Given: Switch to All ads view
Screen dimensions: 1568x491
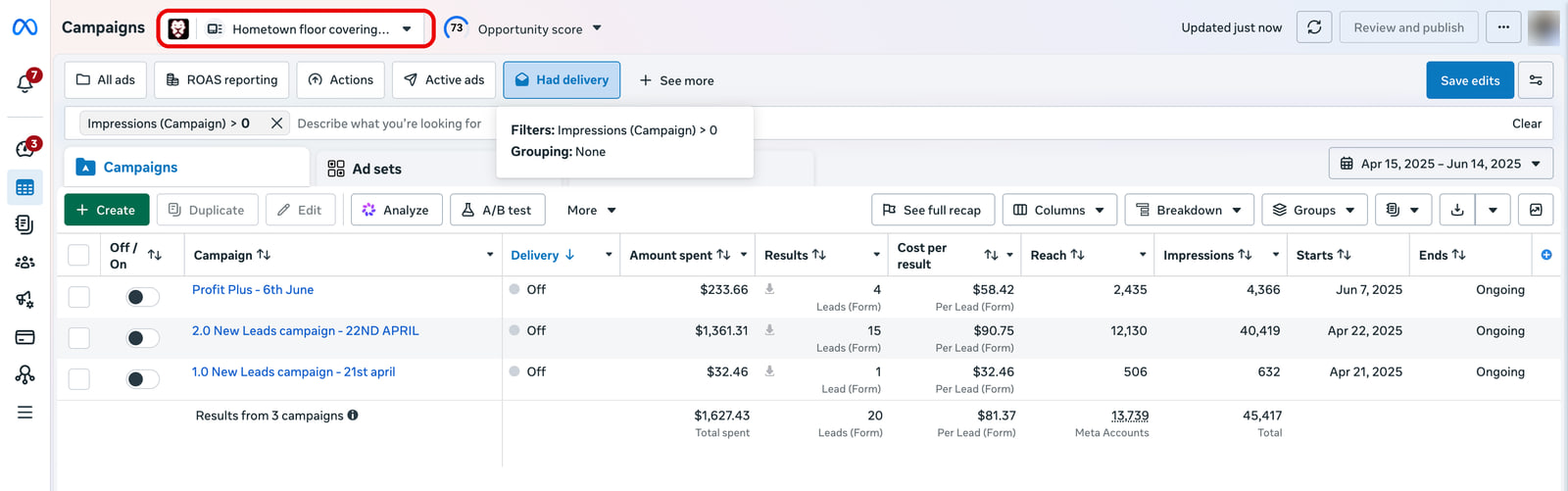Looking at the screenshot, I should (106, 79).
